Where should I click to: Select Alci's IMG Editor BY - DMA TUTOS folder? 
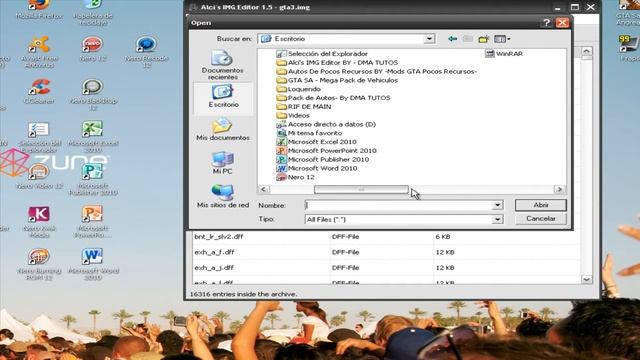pos(337,62)
